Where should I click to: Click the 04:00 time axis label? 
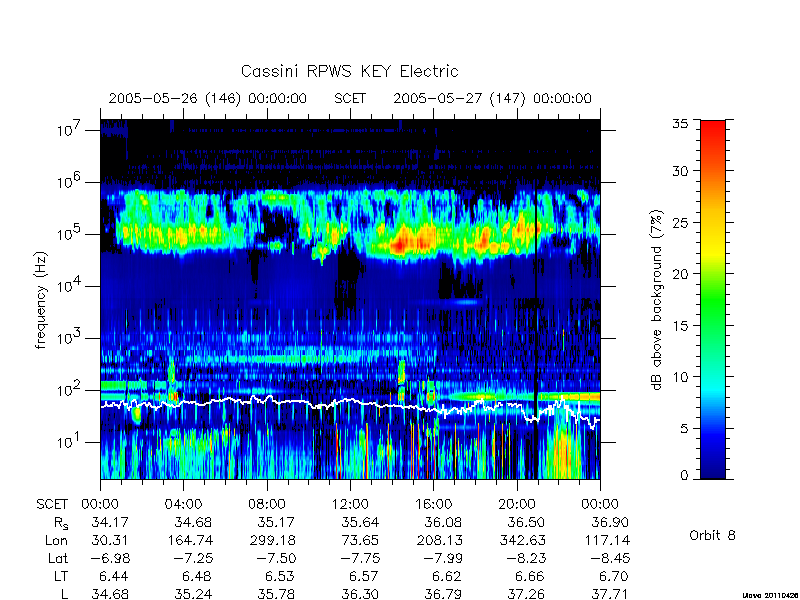(183, 504)
